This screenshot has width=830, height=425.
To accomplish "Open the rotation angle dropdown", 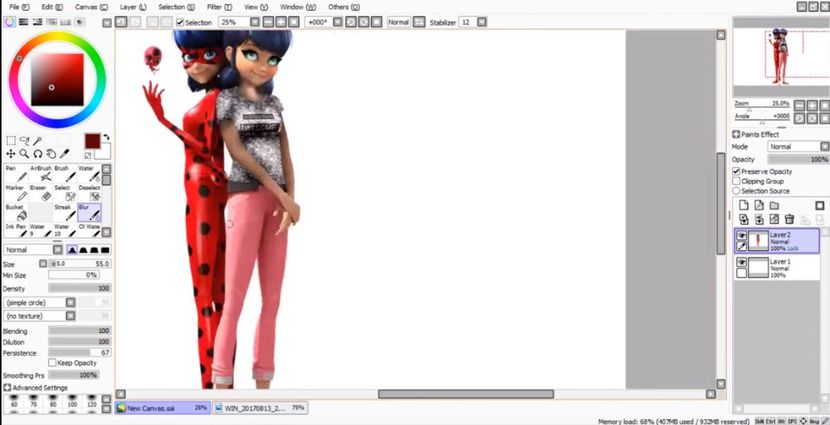I will click(x=337, y=22).
